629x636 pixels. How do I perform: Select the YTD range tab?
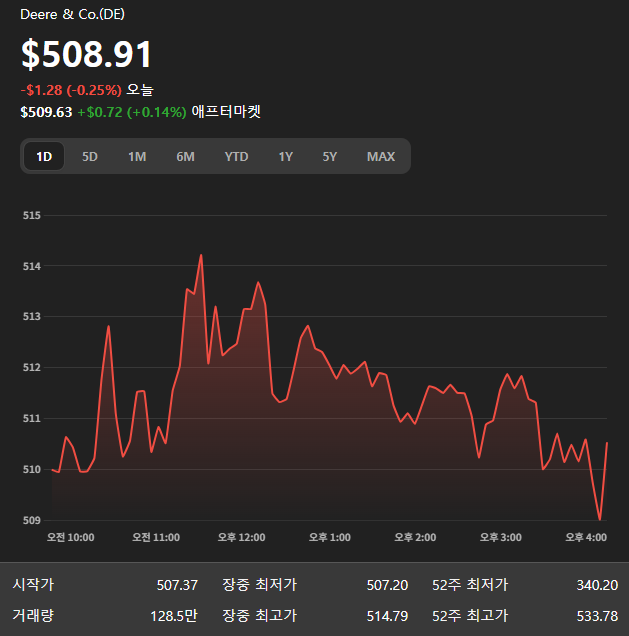coord(236,156)
